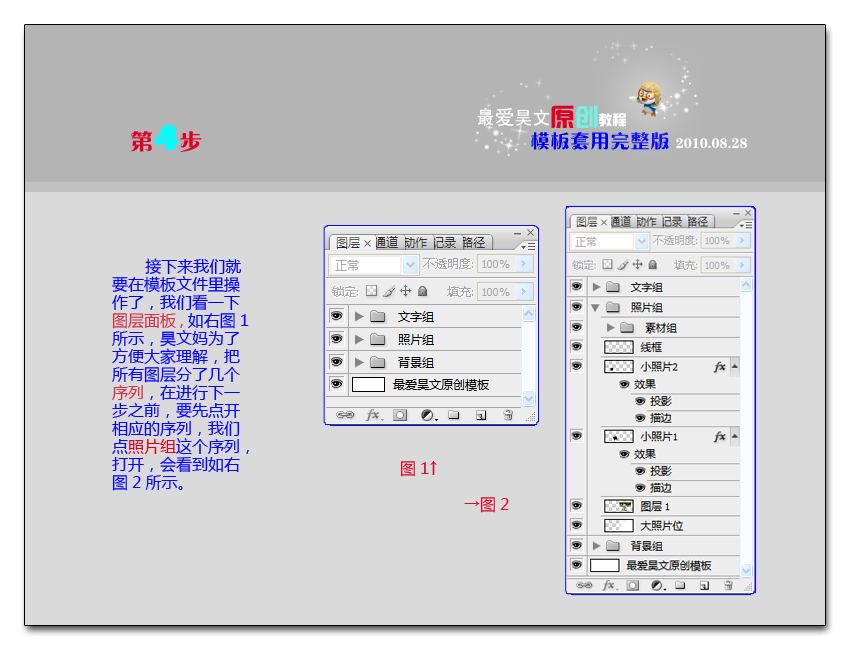Click the trash delete icon in Figure 2 panel
The image size is (850, 650).
point(728,585)
